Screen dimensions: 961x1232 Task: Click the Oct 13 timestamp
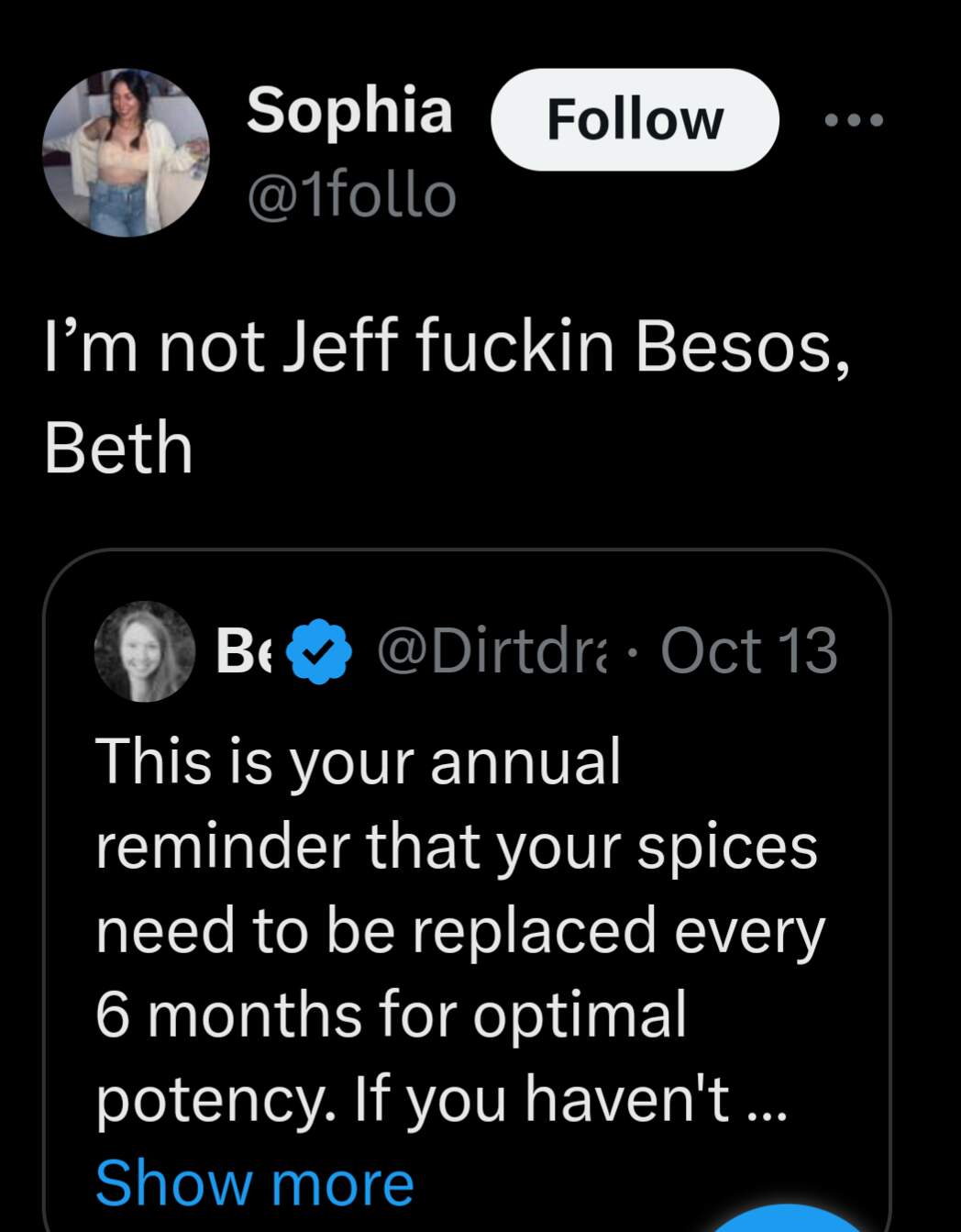point(748,651)
